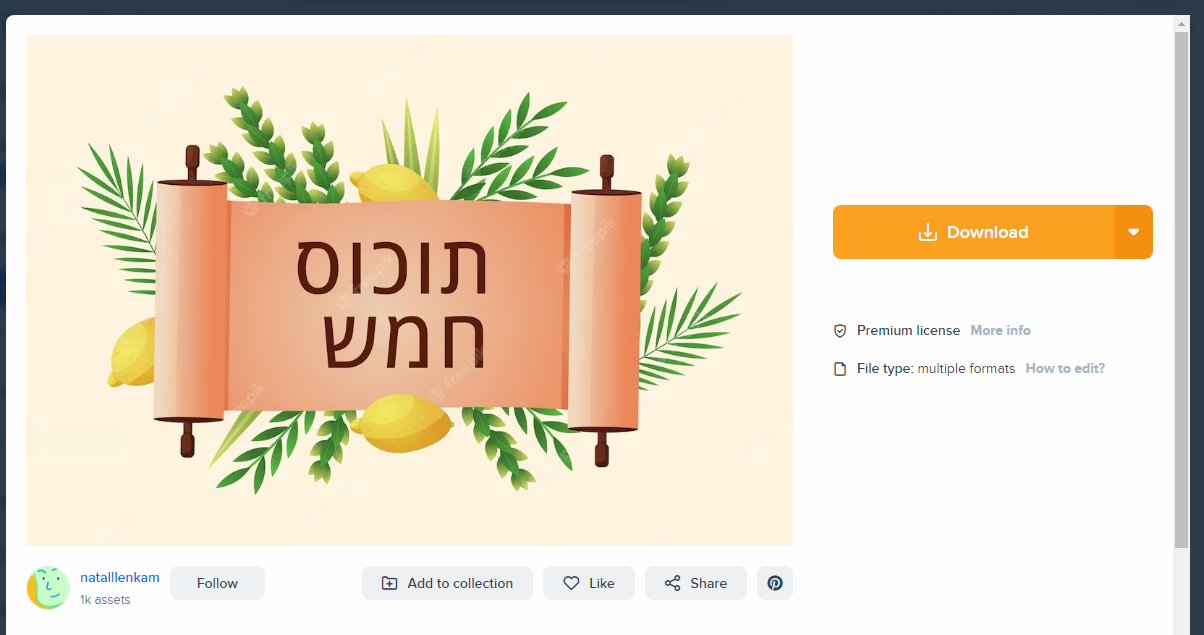Click the How to edit? link
This screenshot has width=1204, height=635.
tap(1064, 368)
